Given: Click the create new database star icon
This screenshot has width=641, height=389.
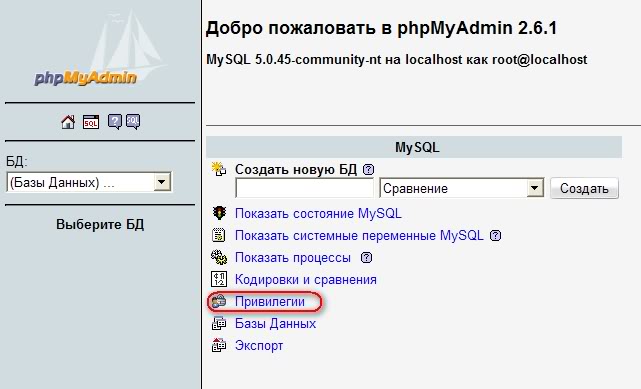Looking at the screenshot, I should pyautogui.click(x=218, y=169).
